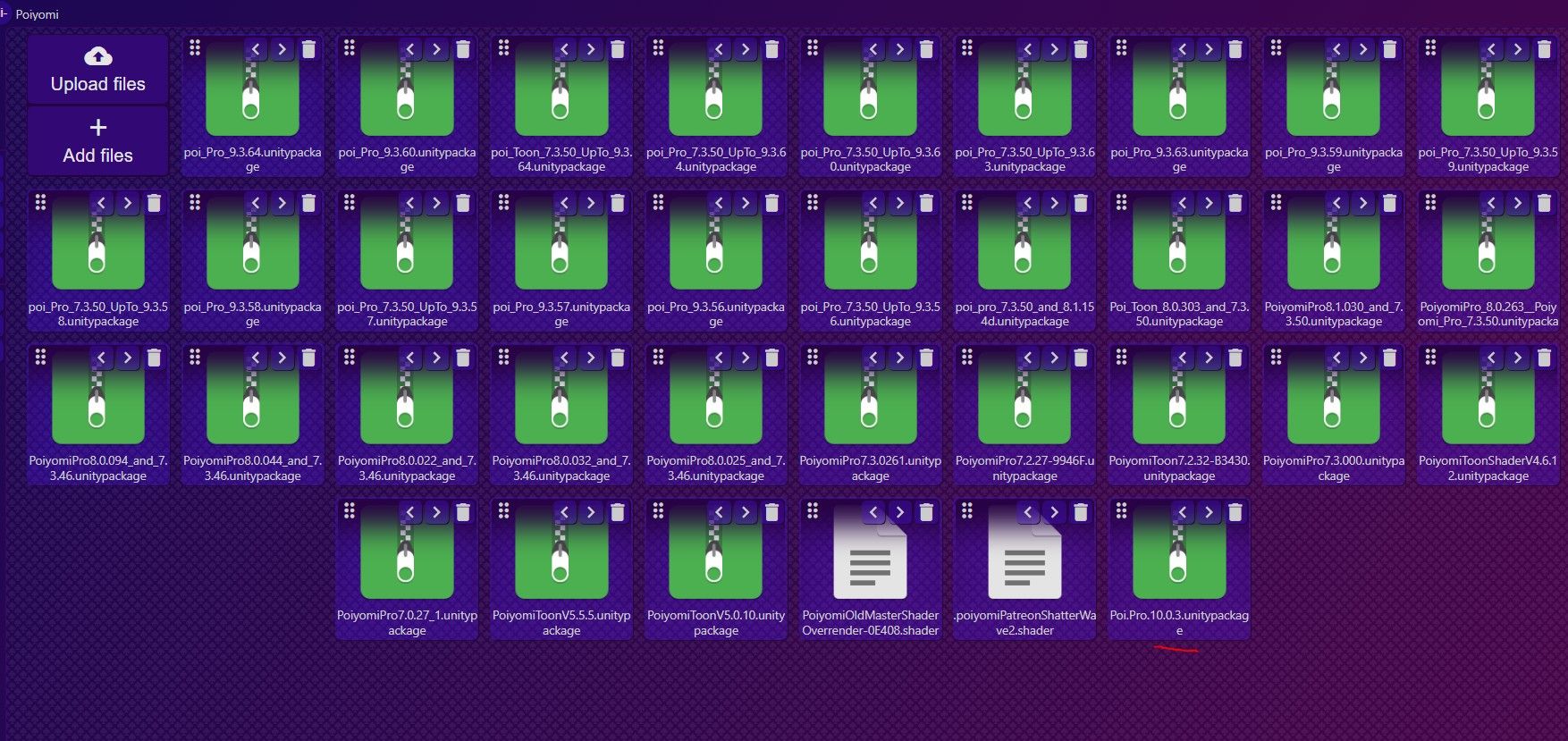Click the filename poi_Pro_9.3.63.unitypackage
1568x741 pixels.
[x=1179, y=160]
